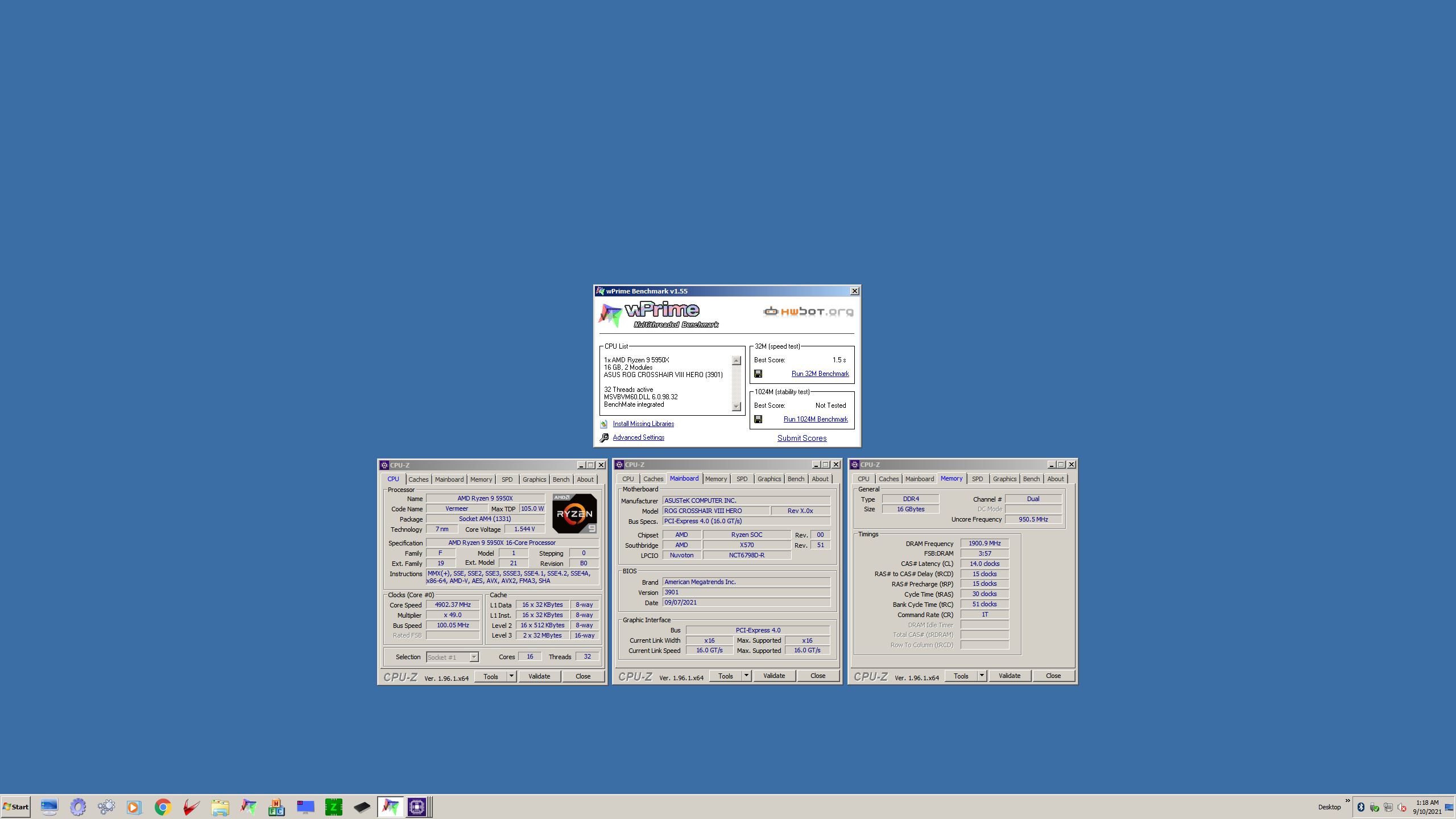Open the Tools dropdown arrow in Memory window
Screen dimensions: 1456x819
click(982, 676)
